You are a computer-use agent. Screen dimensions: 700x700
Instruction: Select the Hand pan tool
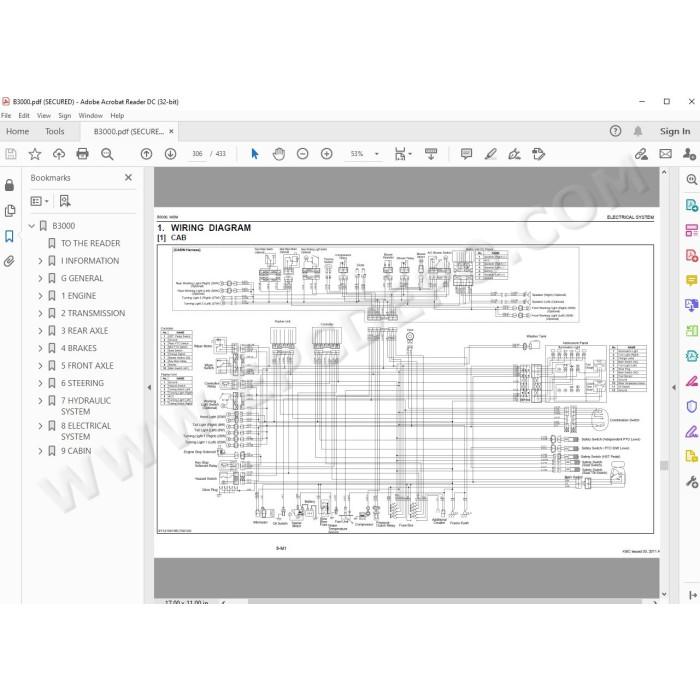tap(279, 154)
